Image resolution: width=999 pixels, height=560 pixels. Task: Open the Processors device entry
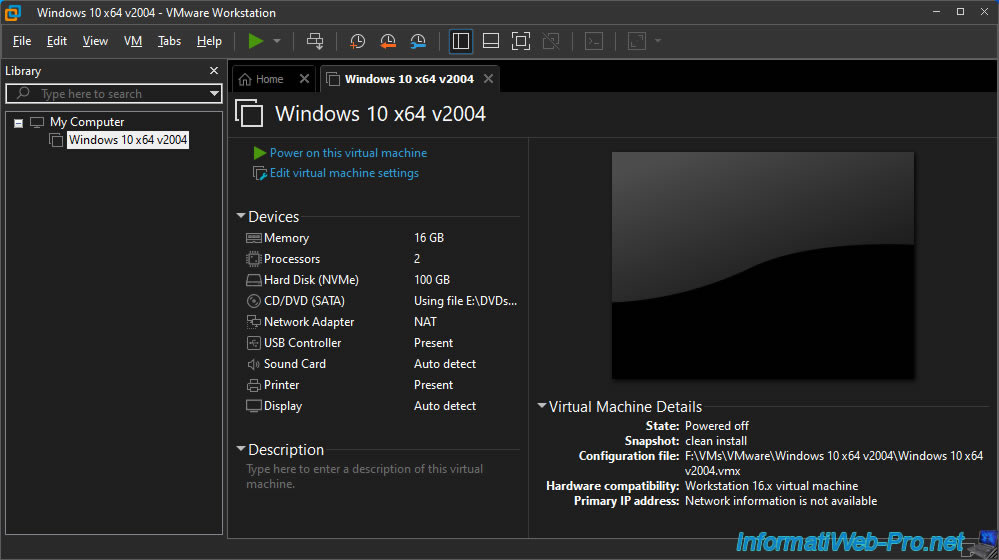click(x=292, y=259)
